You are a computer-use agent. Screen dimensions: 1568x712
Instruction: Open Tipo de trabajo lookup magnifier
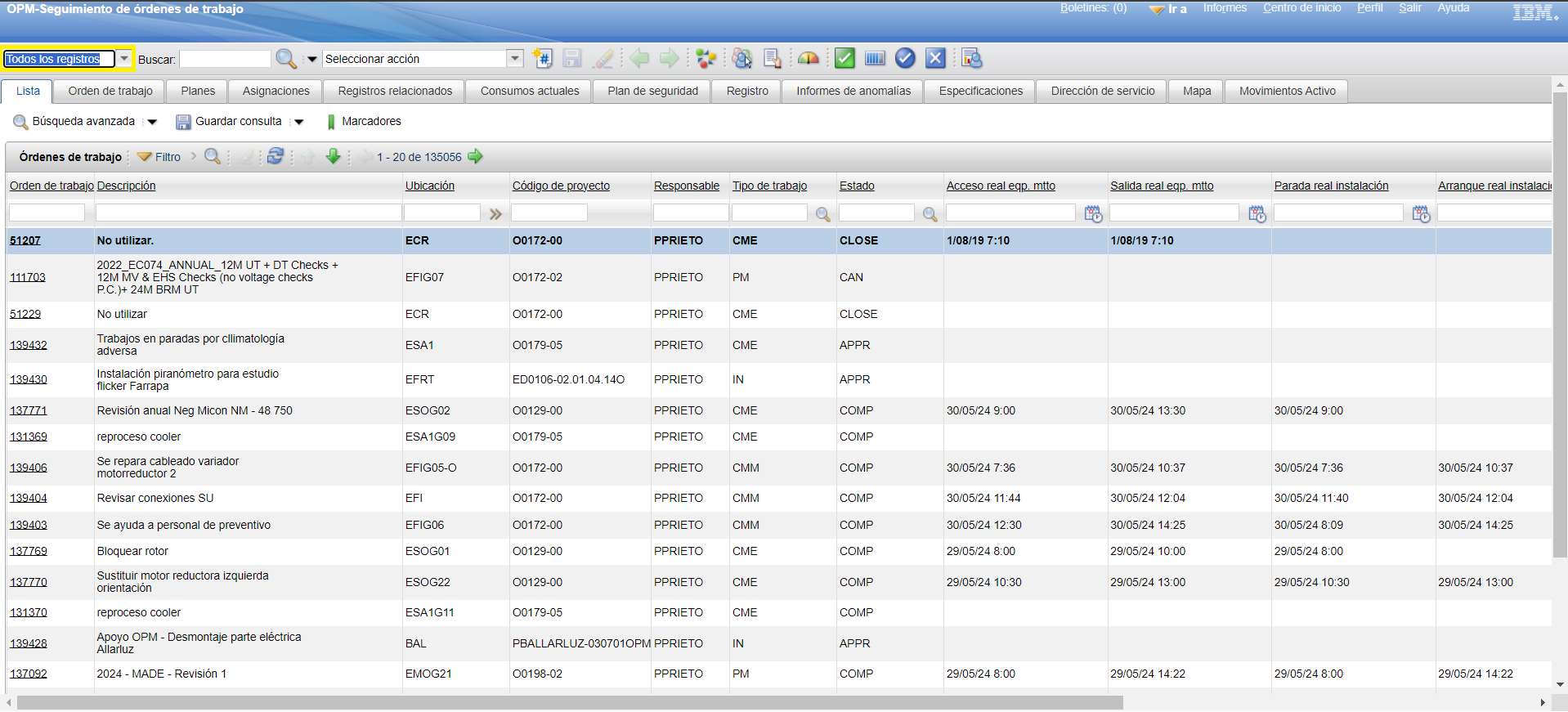click(823, 214)
